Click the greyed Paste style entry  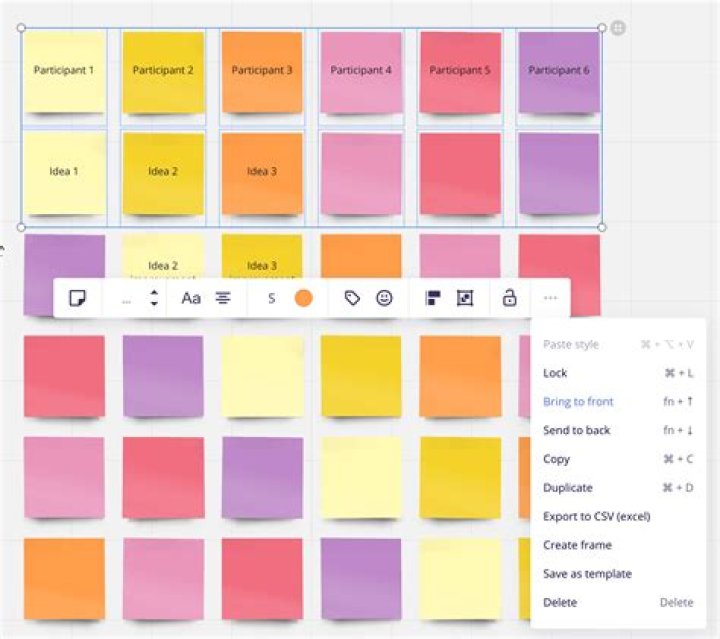pos(618,344)
